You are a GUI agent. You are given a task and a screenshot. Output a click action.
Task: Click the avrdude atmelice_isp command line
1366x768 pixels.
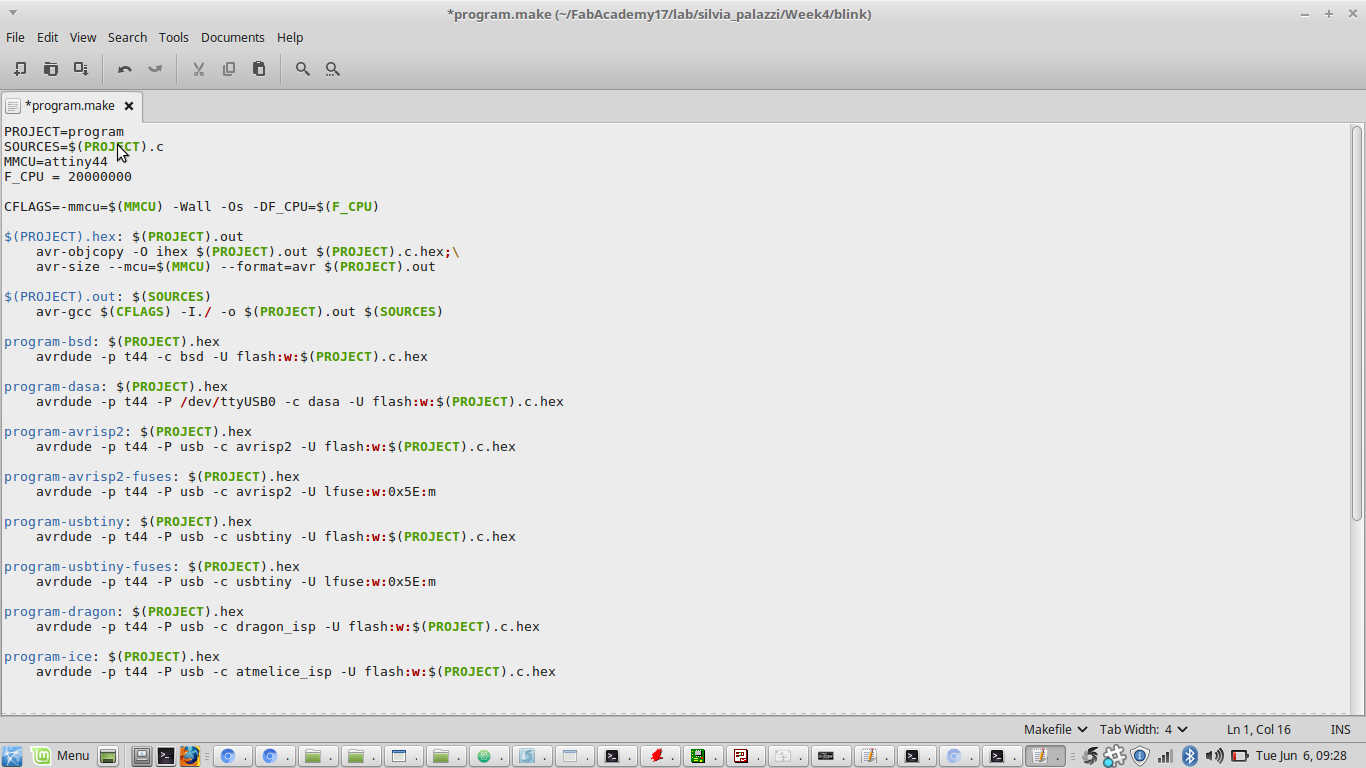coord(296,671)
